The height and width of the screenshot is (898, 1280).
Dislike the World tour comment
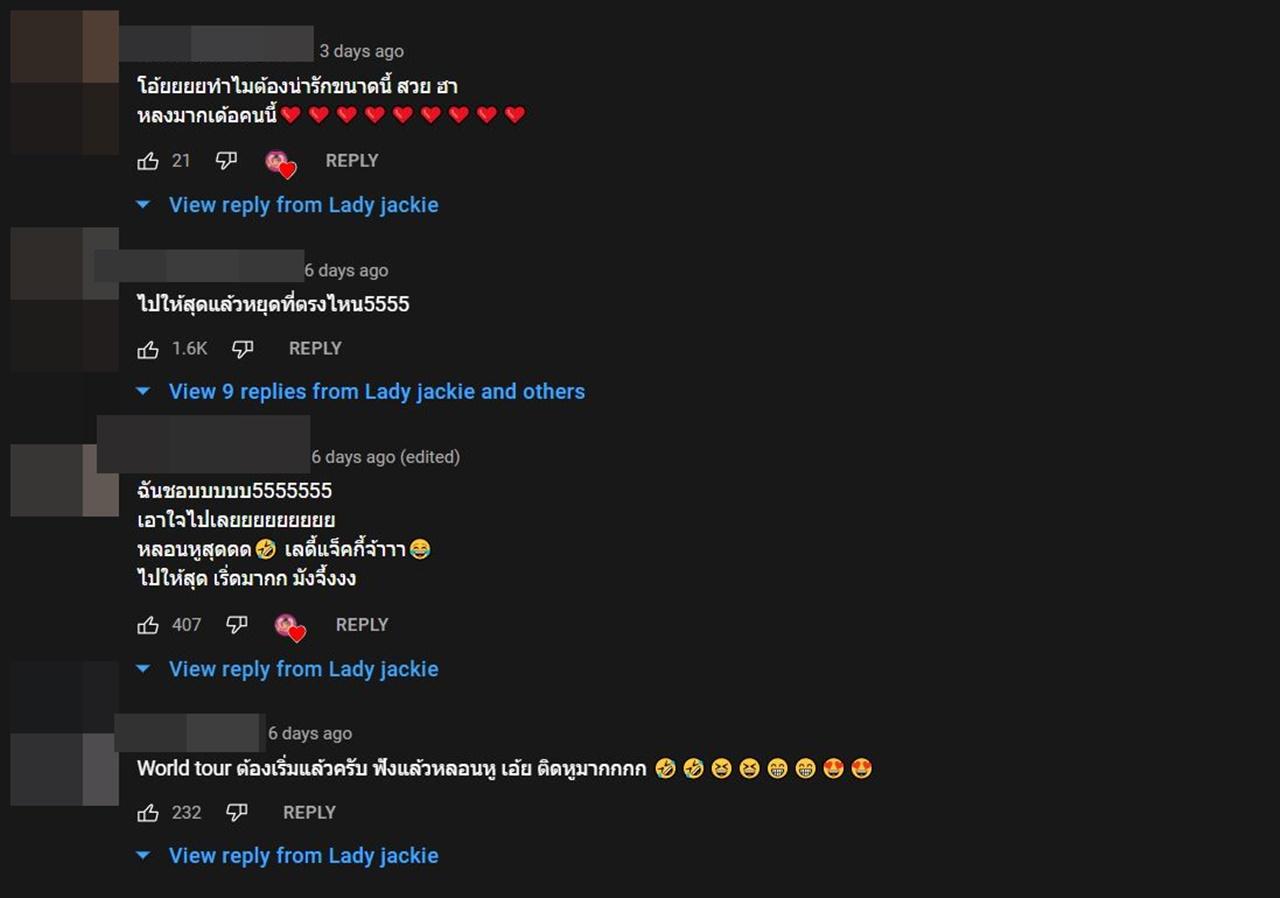point(236,813)
